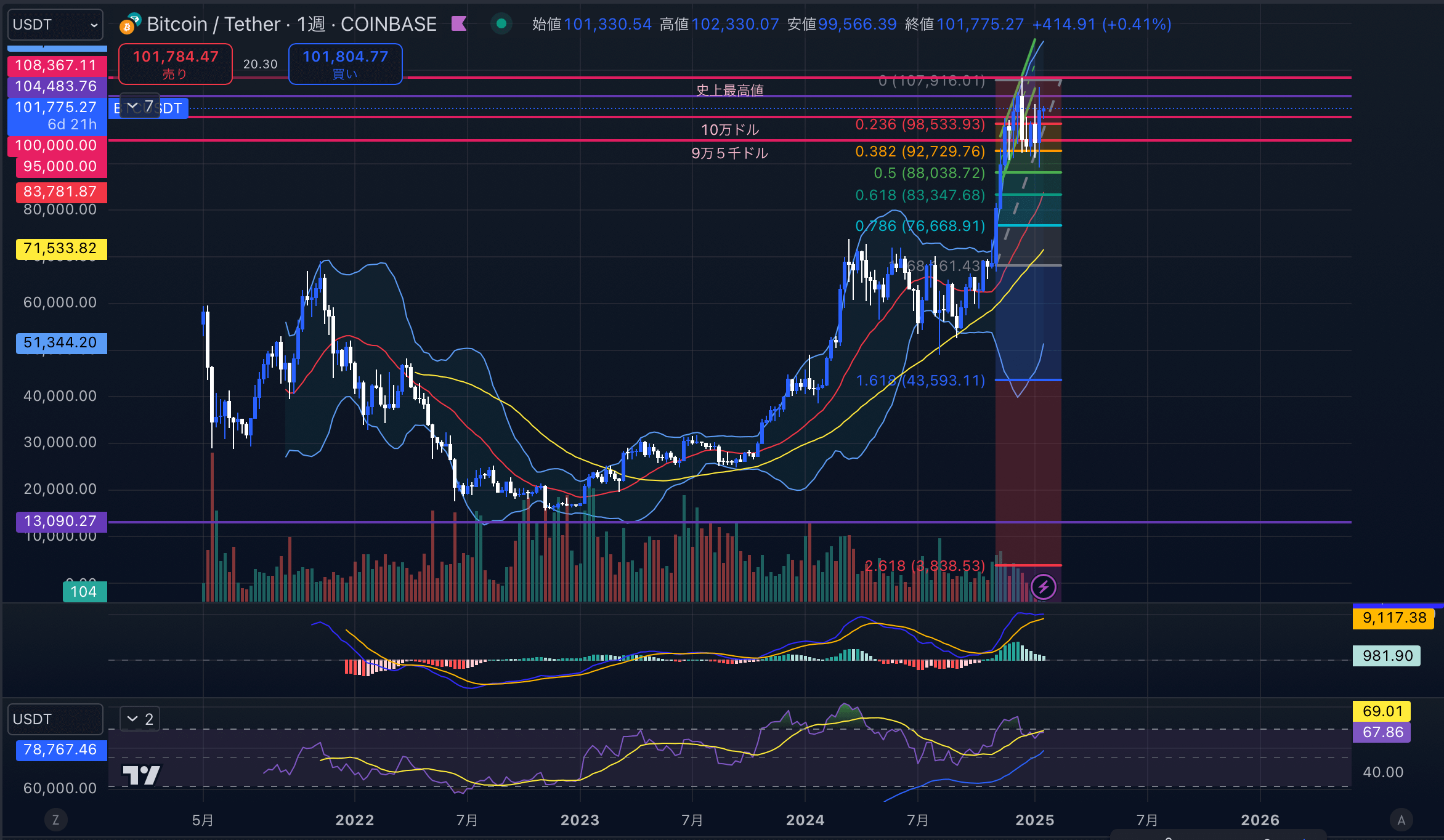This screenshot has width=1444, height=840.
Task: Click the 5月 label on time axis
Action: (203, 820)
